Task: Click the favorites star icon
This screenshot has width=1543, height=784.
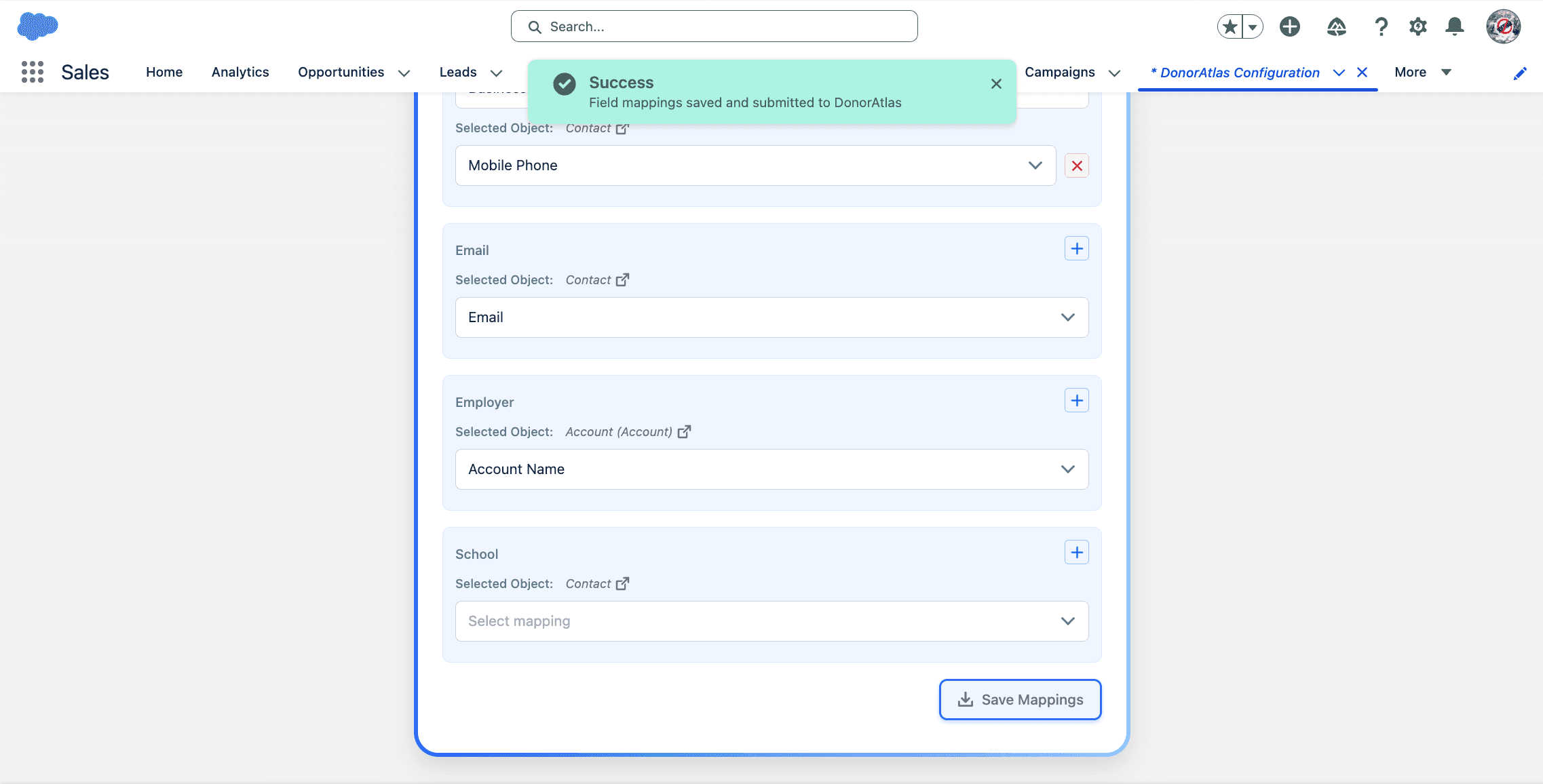Action: click(1230, 26)
